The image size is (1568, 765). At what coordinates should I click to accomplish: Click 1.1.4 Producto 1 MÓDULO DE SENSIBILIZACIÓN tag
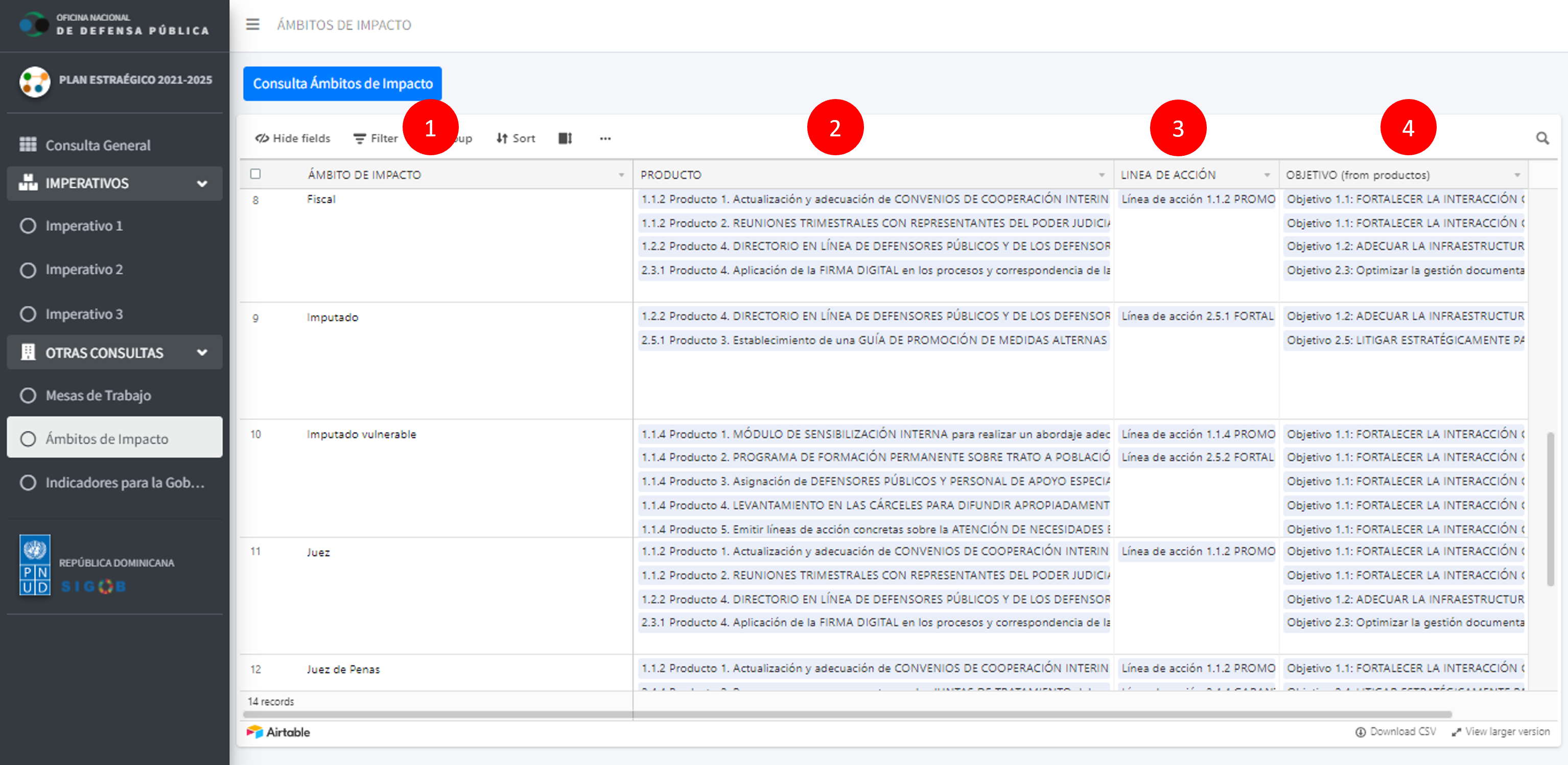[874, 434]
